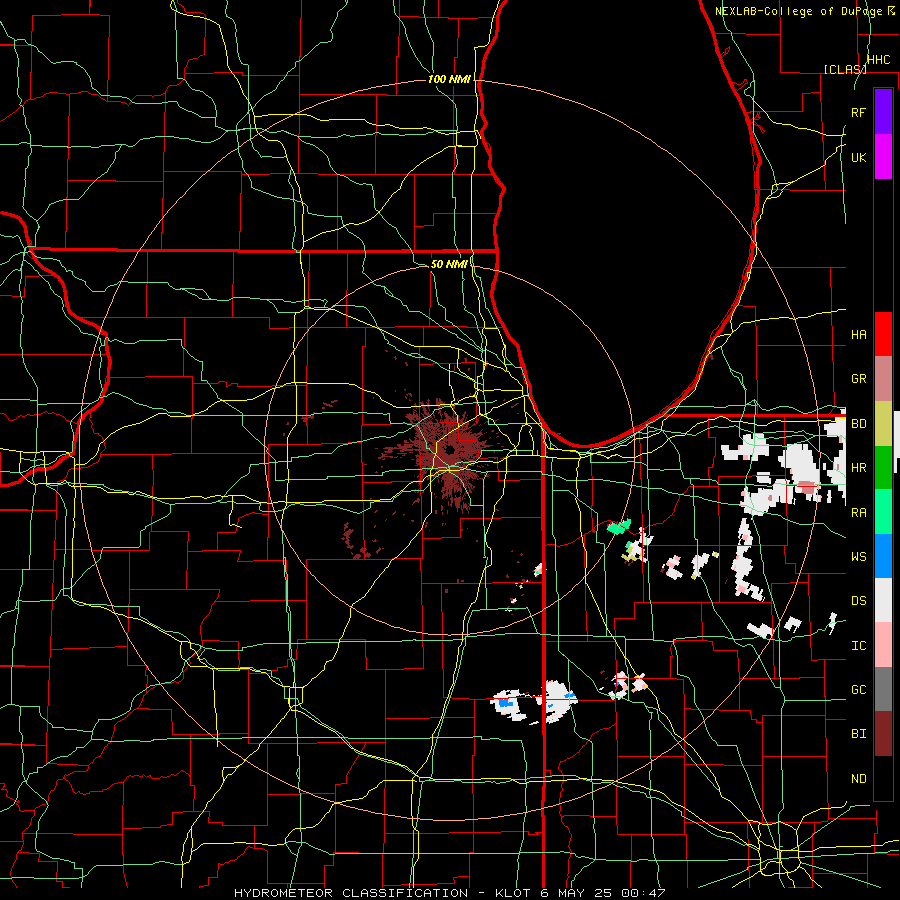Click the "GC" legend label

tap(858, 690)
